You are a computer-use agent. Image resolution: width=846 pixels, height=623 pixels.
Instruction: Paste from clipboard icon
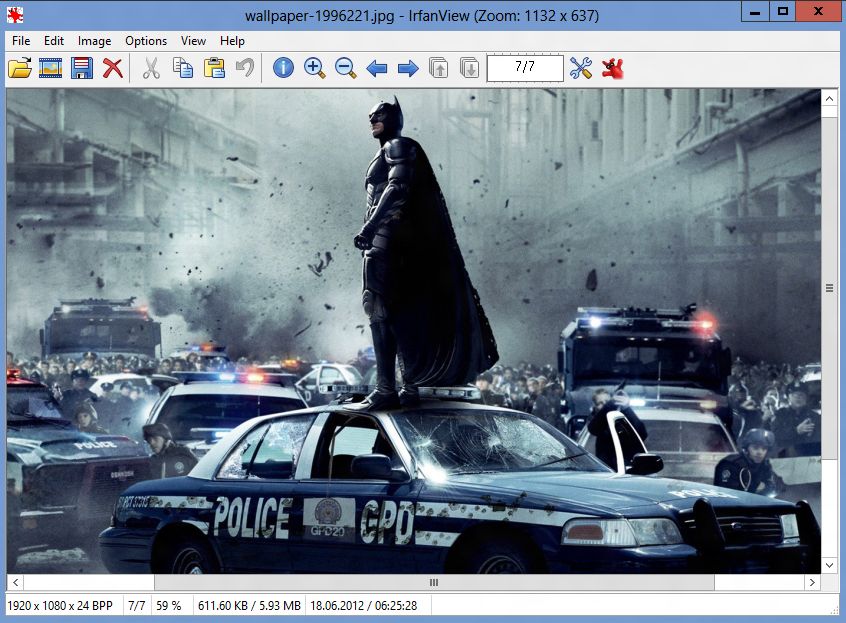click(214, 69)
